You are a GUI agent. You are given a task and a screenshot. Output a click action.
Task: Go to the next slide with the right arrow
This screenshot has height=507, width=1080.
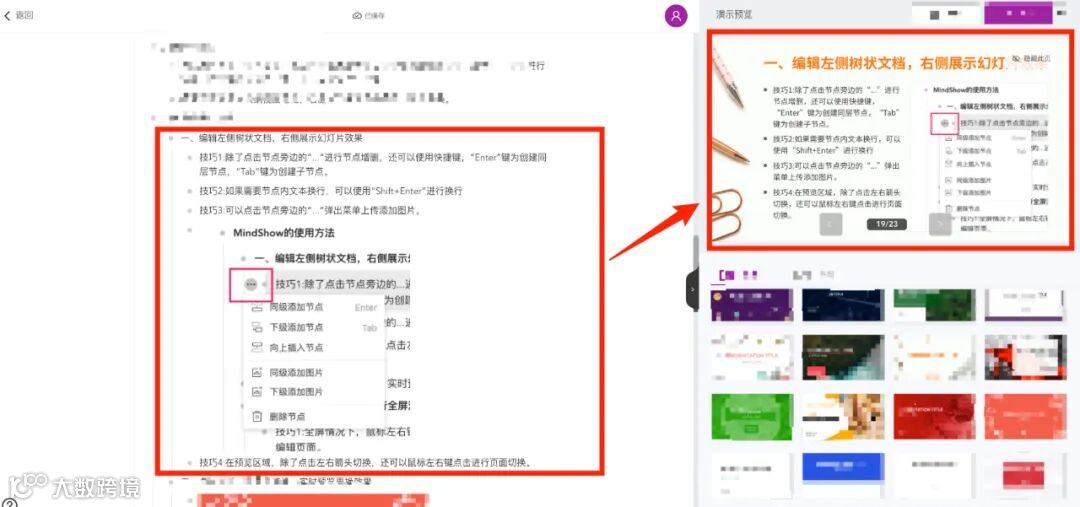940,224
